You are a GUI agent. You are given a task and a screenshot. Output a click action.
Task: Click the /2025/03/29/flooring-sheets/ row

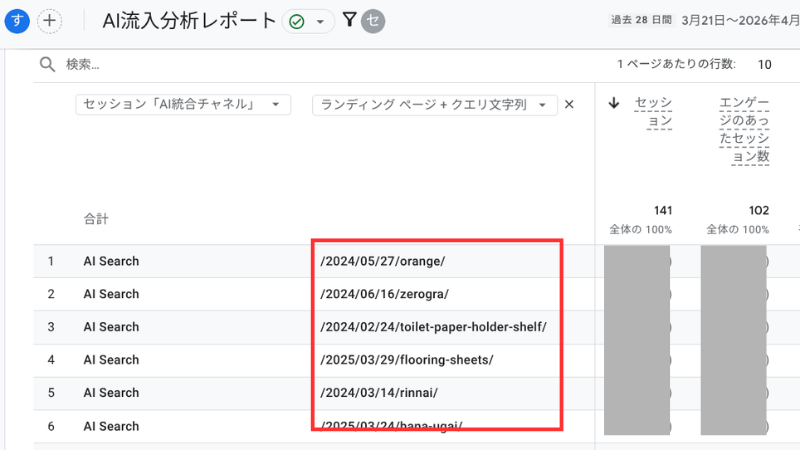click(x=407, y=359)
